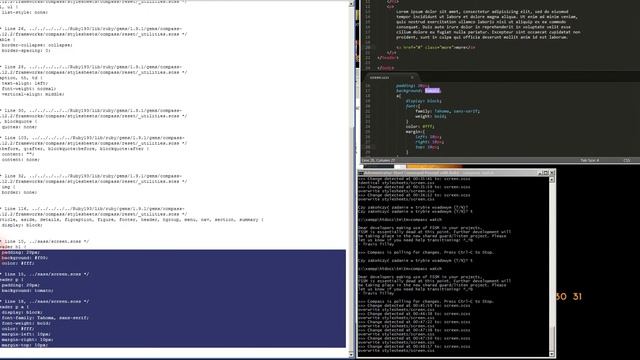Click 'font-weight: bold;' in the compiled CSS
This screenshot has height=360, width=640.
point(26,323)
